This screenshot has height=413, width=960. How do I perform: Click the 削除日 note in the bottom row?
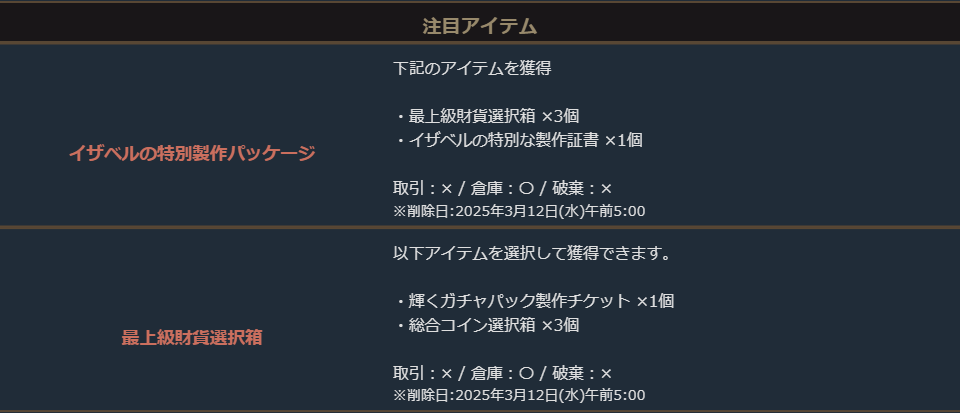(x=519, y=395)
